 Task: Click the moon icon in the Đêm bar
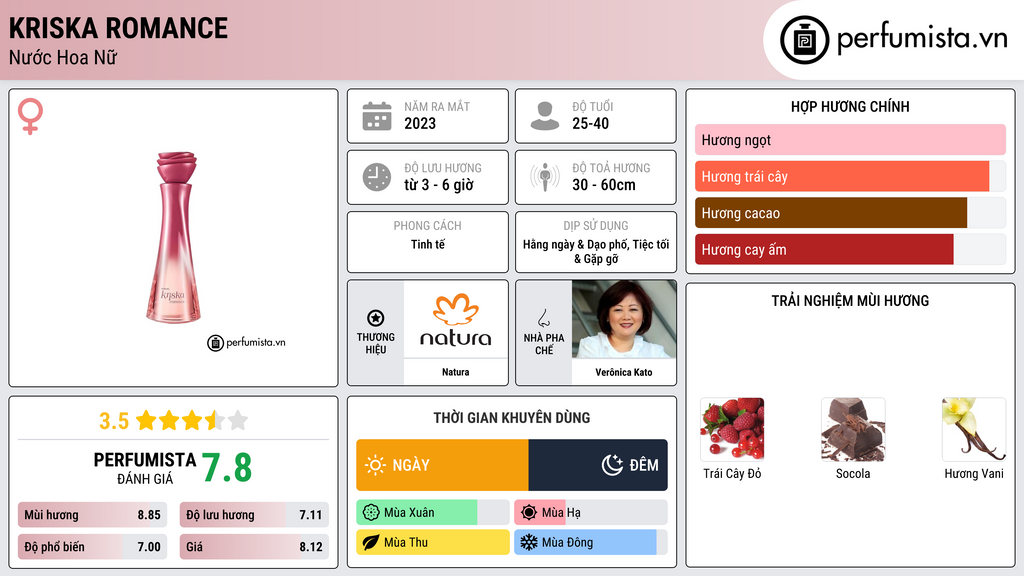coord(612,465)
